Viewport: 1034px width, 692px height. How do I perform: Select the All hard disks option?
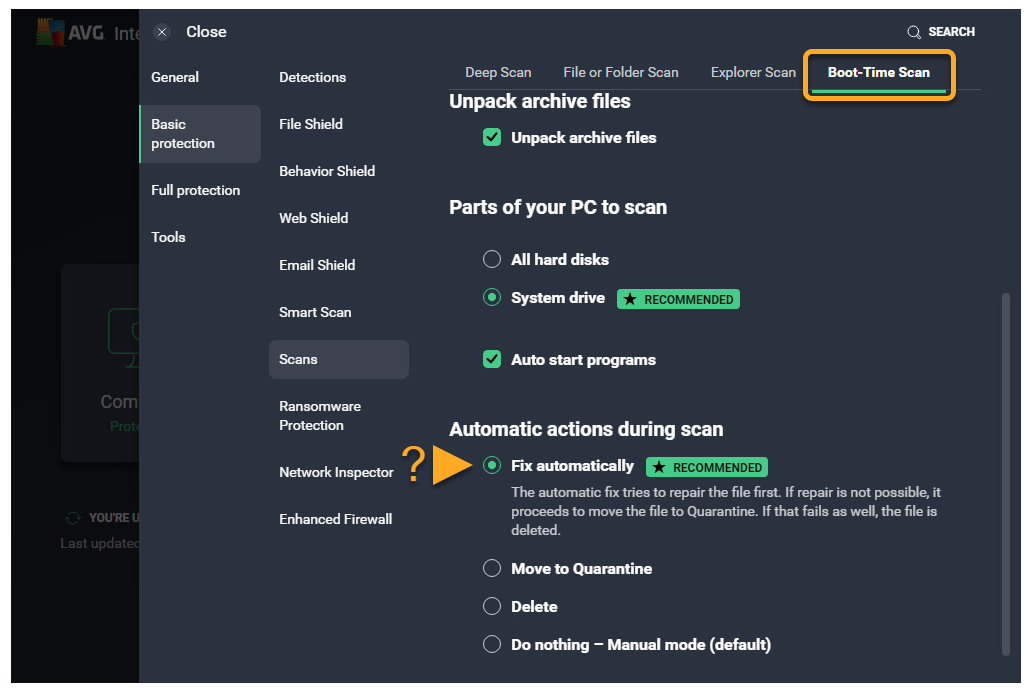coord(492,260)
